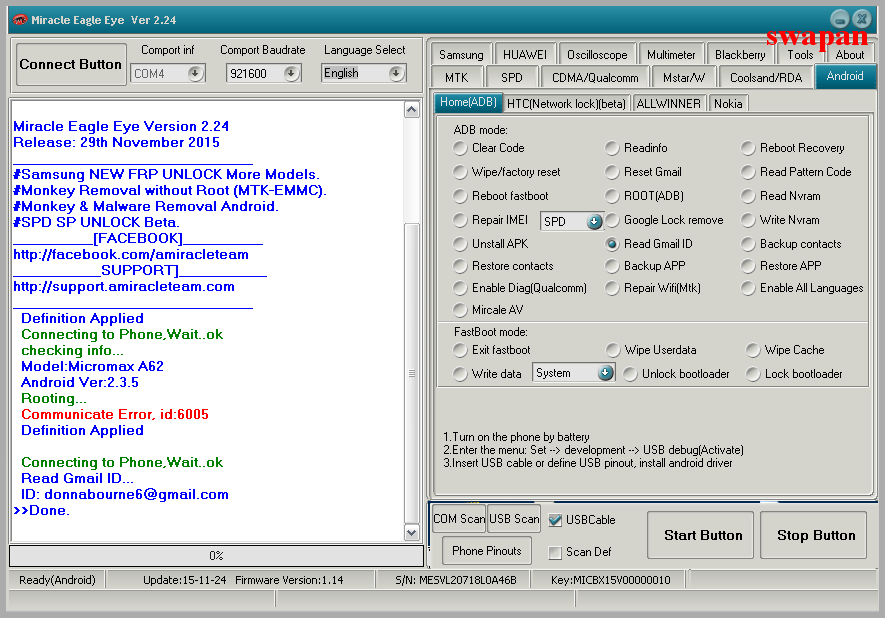885x618 pixels.
Task: Click the 0% progress bar
Action: [216, 555]
